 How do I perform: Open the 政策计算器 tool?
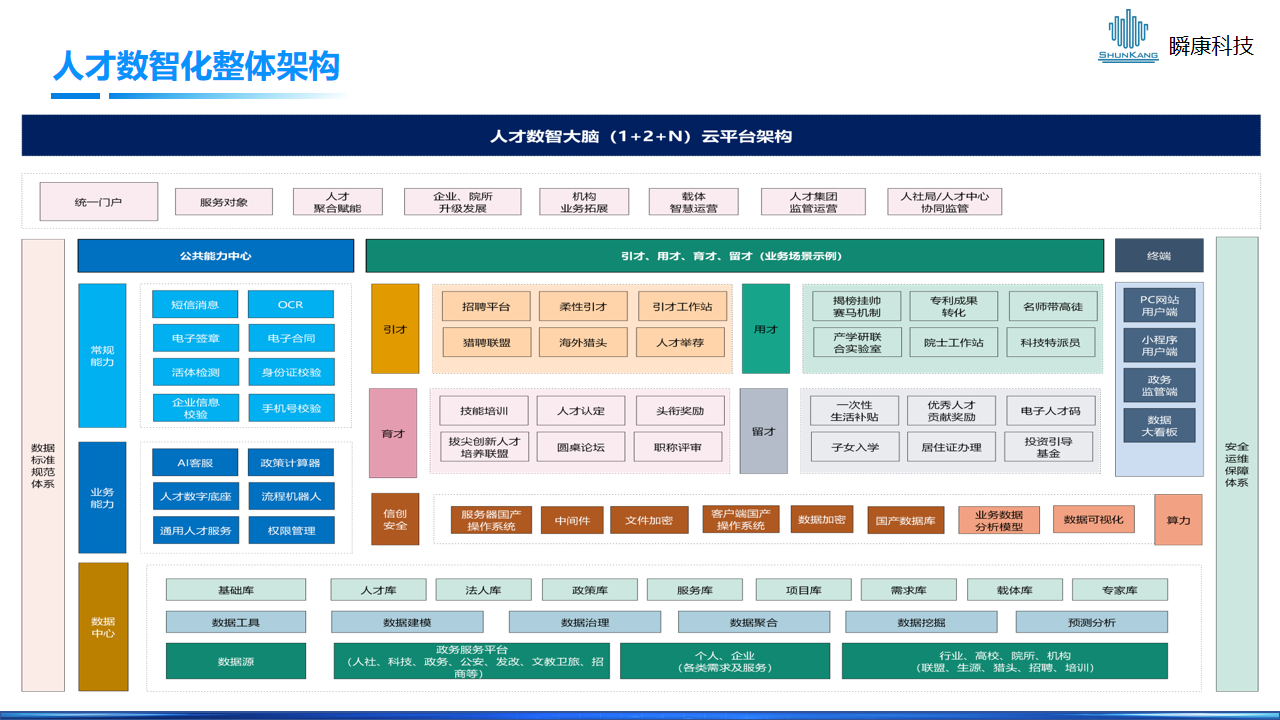[x=291, y=462]
